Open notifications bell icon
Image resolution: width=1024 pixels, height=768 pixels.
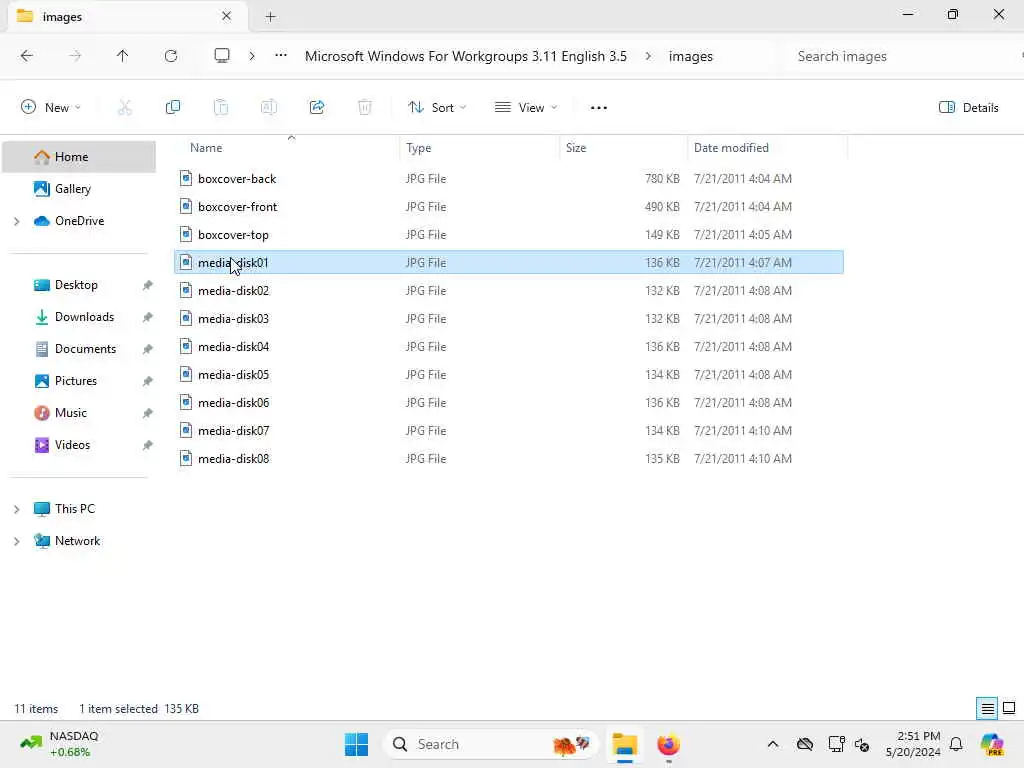pyautogui.click(x=956, y=744)
